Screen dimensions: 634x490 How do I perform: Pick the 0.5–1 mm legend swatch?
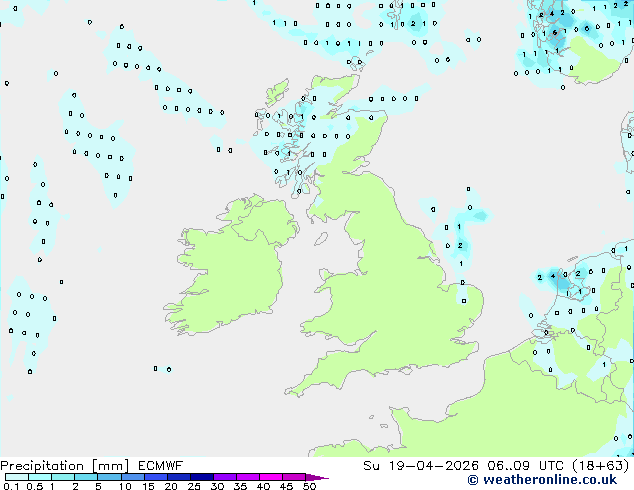40,477
